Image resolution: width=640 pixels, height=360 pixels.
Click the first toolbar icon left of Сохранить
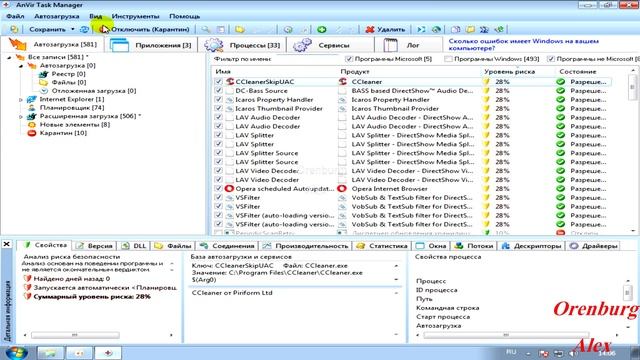pos(14,29)
